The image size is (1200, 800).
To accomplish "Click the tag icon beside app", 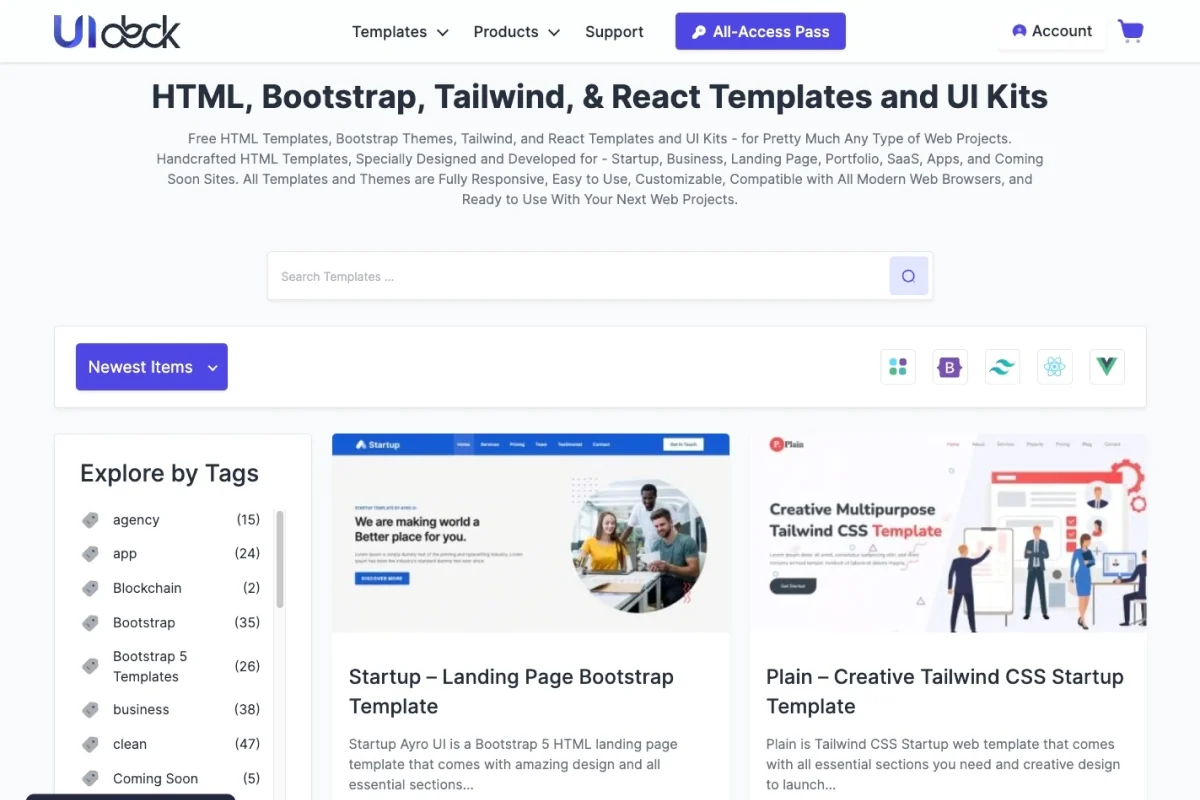I will tap(90, 554).
